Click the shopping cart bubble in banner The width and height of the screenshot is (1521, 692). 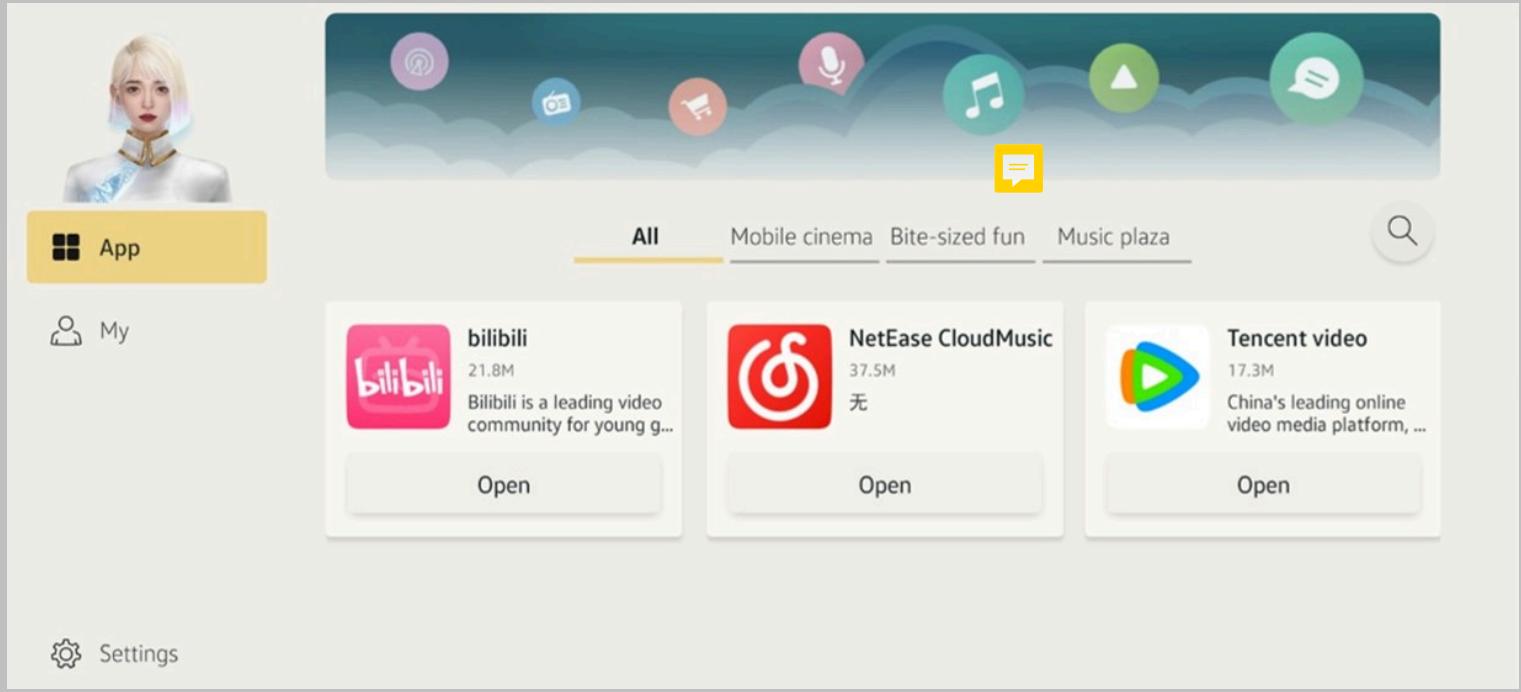(697, 106)
